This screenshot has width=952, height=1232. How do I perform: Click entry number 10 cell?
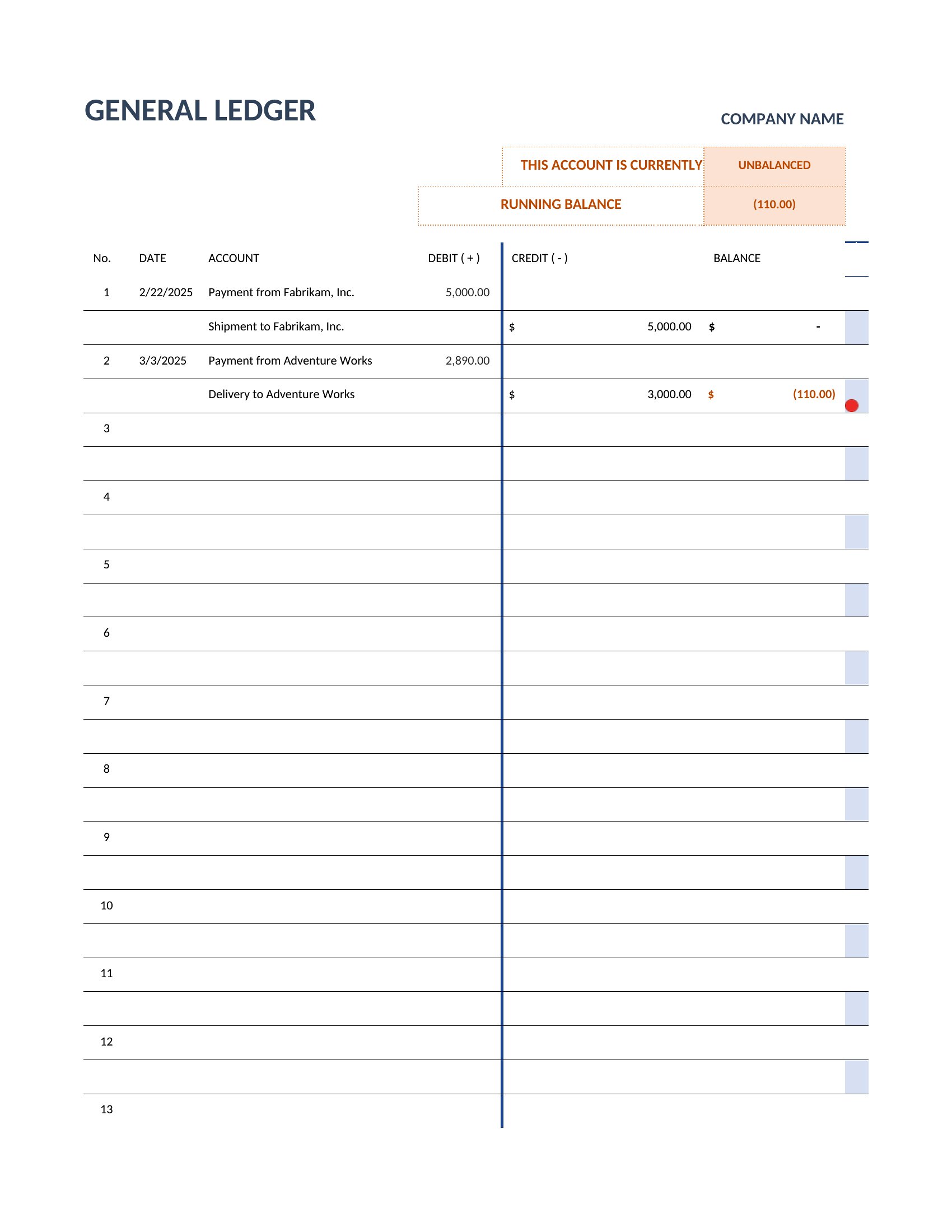tap(106, 906)
